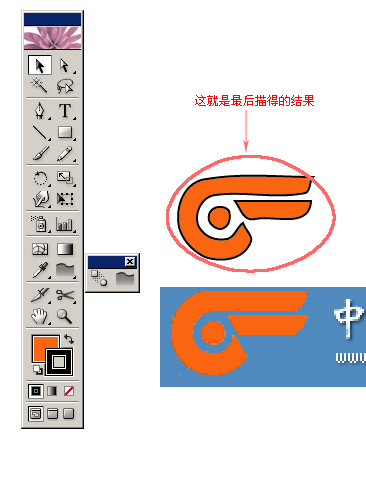Activate the Type tool
The height and width of the screenshot is (488, 366).
(x=65, y=111)
